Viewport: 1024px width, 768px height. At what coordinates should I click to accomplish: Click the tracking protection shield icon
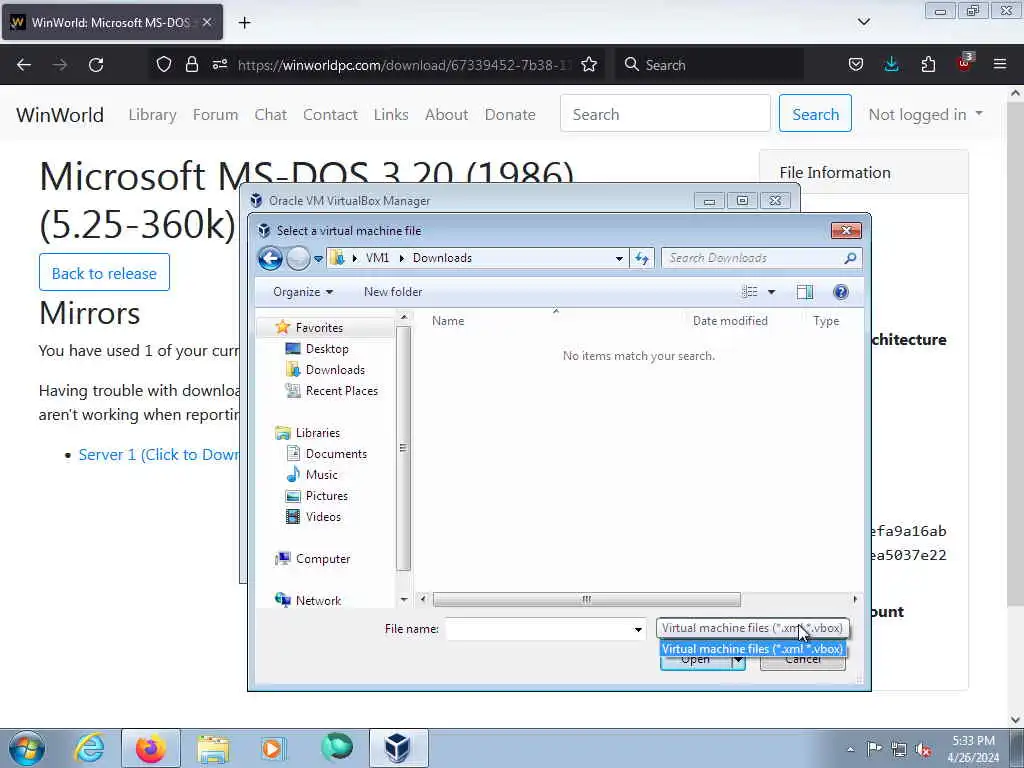[x=164, y=64]
